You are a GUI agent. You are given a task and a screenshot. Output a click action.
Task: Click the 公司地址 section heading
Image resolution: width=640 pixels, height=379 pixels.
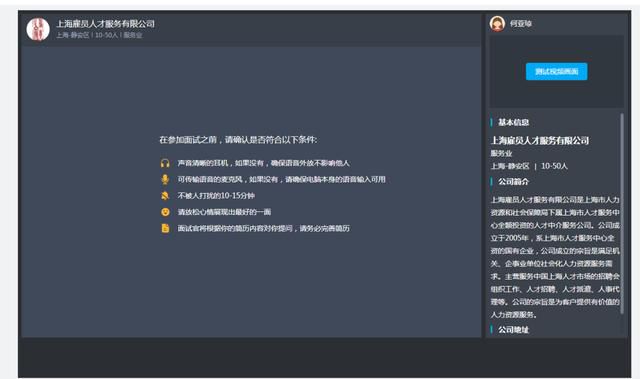[x=513, y=330]
